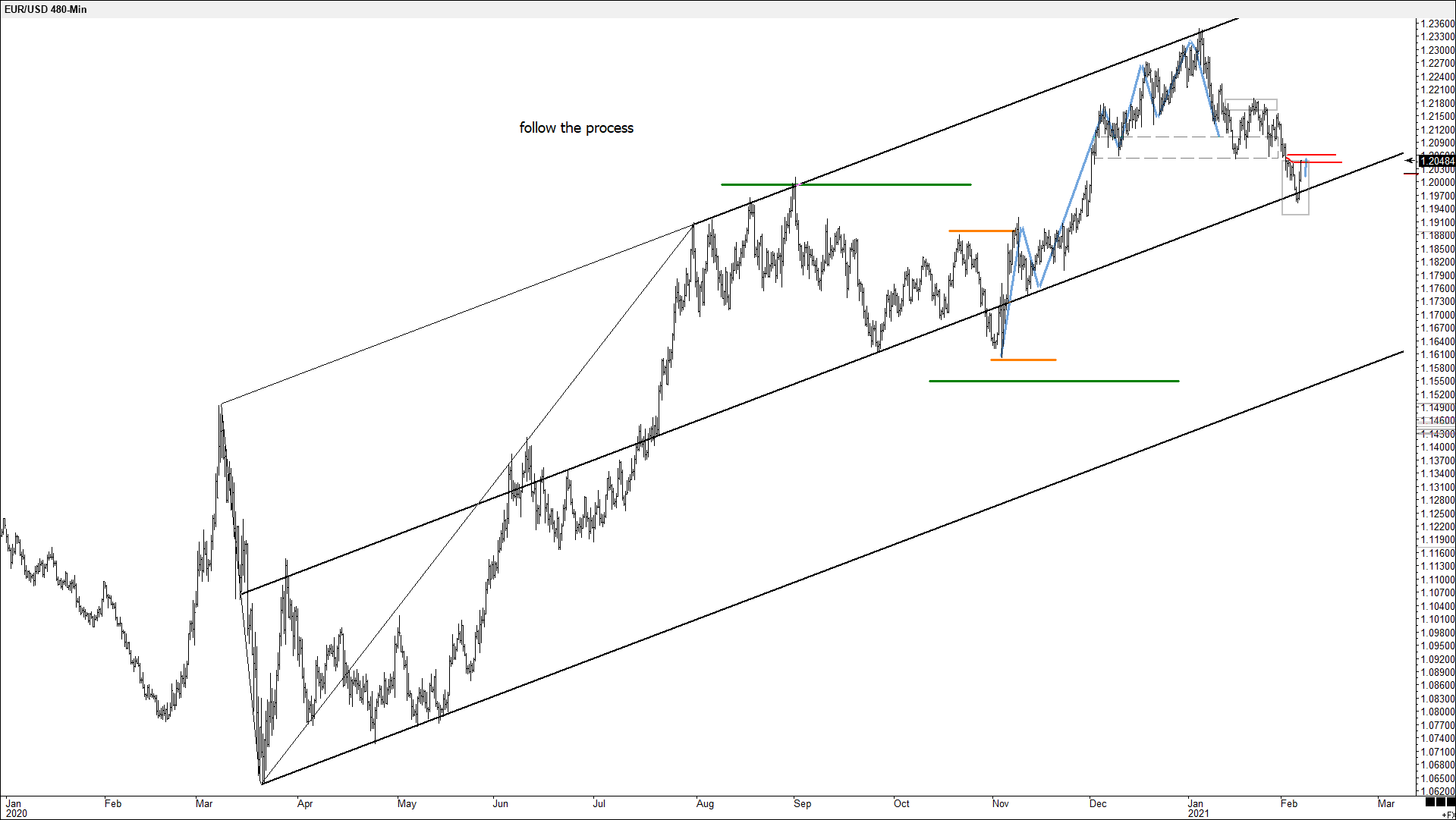Select the lower orange horizontal line near November
The width and height of the screenshot is (1456, 820).
coord(1023,360)
